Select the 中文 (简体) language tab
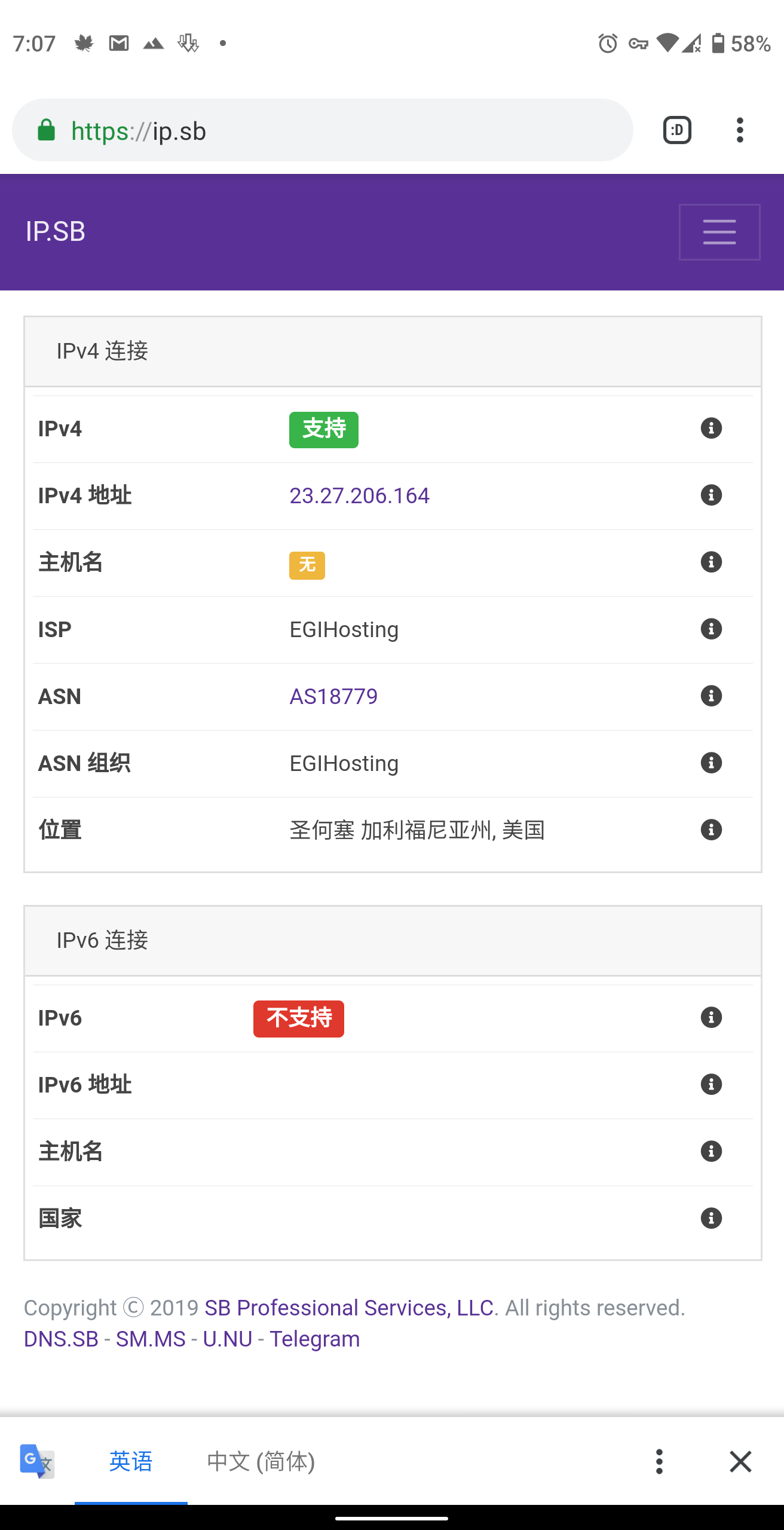The height and width of the screenshot is (1530, 784). [x=261, y=1461]
